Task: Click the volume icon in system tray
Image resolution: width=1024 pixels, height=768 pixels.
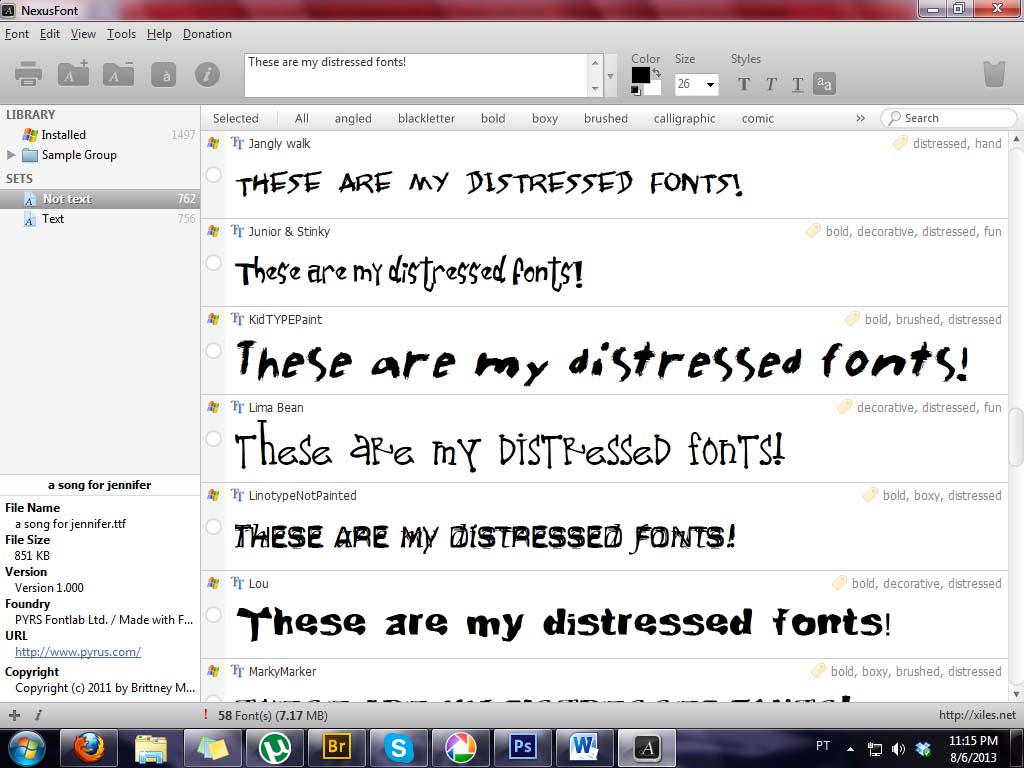Action: pyautogui.click(x=899, y=748)
